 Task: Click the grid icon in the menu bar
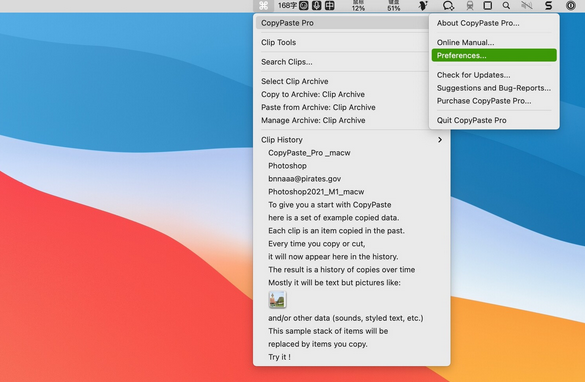click(x=329, y=6)
